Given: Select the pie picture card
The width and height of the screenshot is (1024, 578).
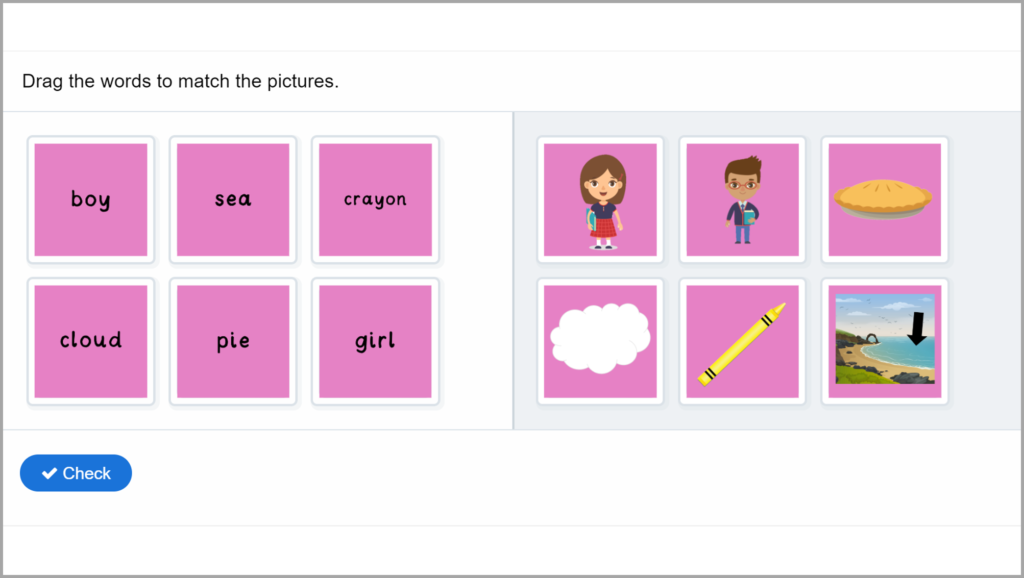Looking at the screenshot, I should tap(884, 200).
